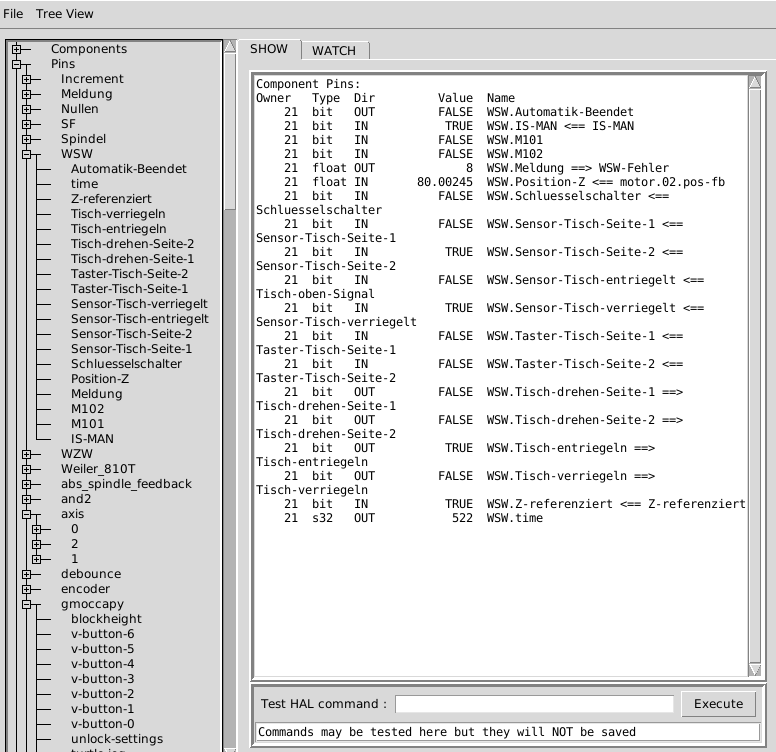Image resolution: width=776 pixels, height=752 pixels.
Task: Expand the Increment node
Action: coord(26,79)
